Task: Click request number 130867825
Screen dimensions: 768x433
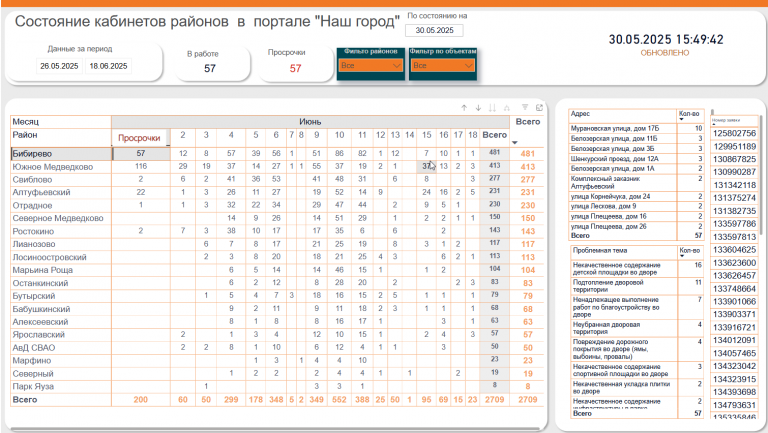Action: tap(734, 159)
